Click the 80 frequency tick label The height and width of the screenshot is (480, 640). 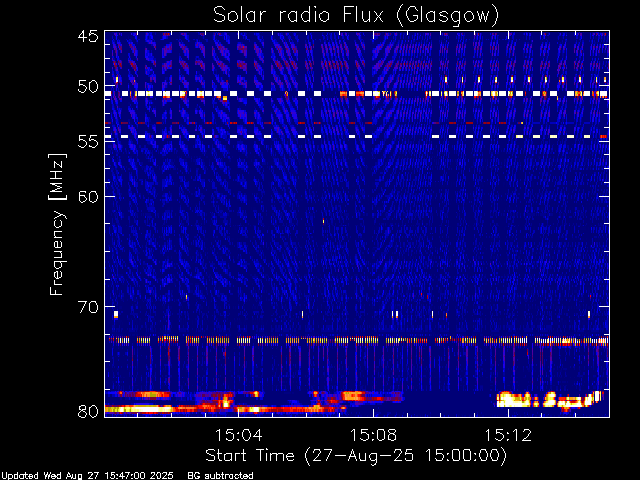coord(88,411)
